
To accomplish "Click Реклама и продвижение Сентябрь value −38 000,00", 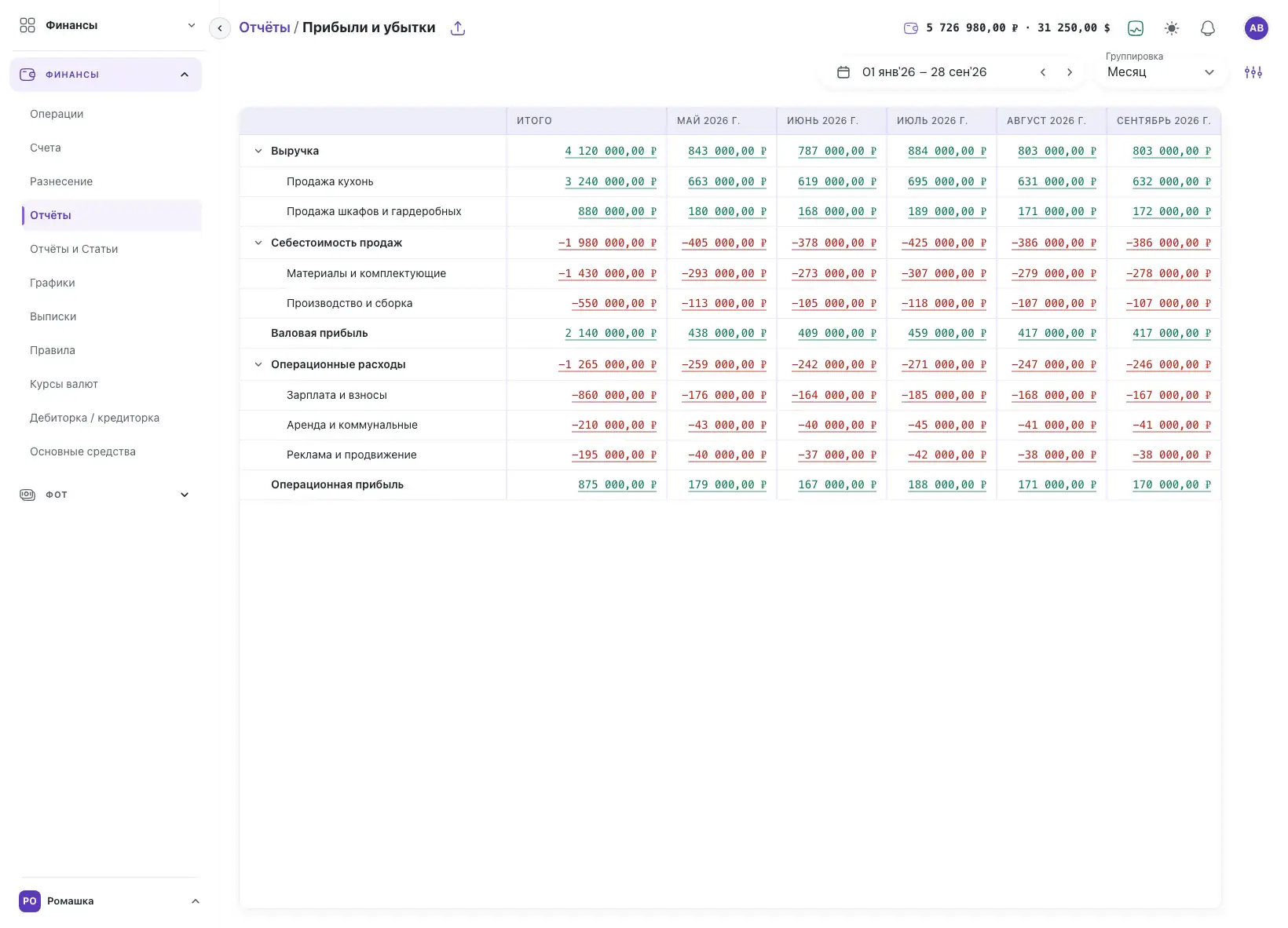I will pos(1172,455).
